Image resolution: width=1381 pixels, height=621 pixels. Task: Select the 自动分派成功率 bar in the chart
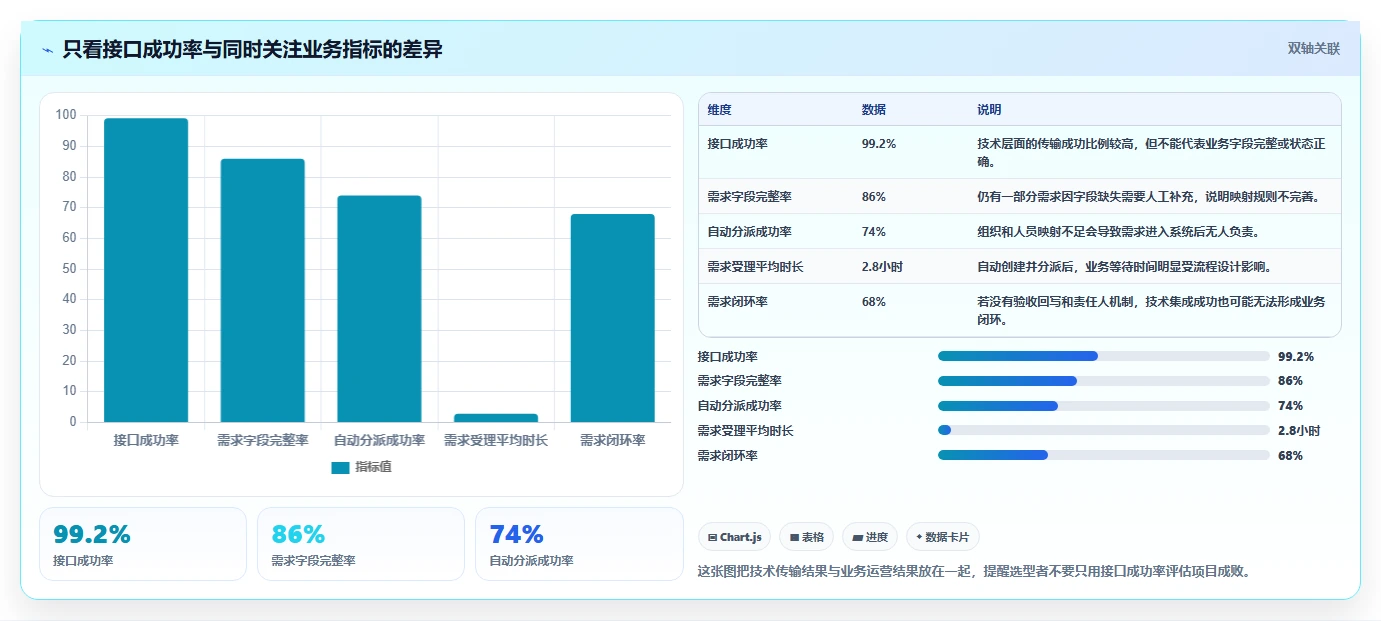click(x=379, y=309)
